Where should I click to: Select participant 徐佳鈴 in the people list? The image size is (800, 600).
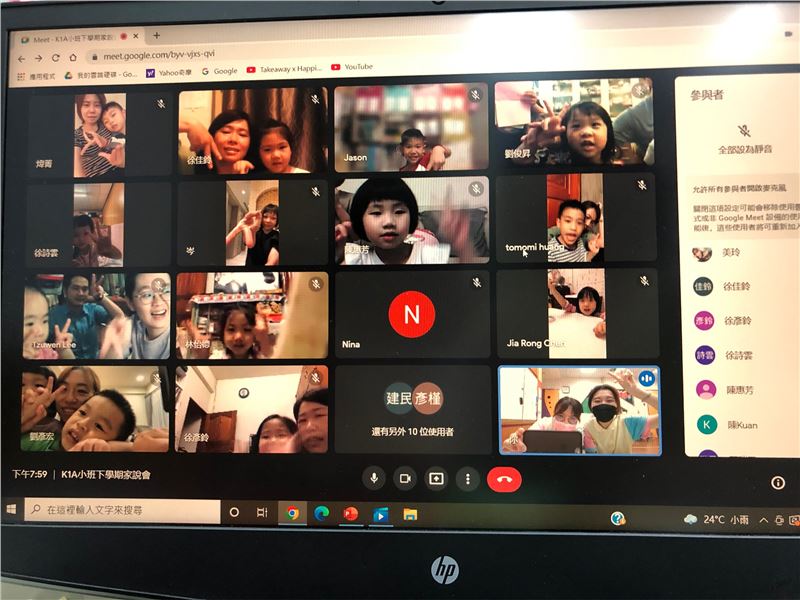point(738,287)
